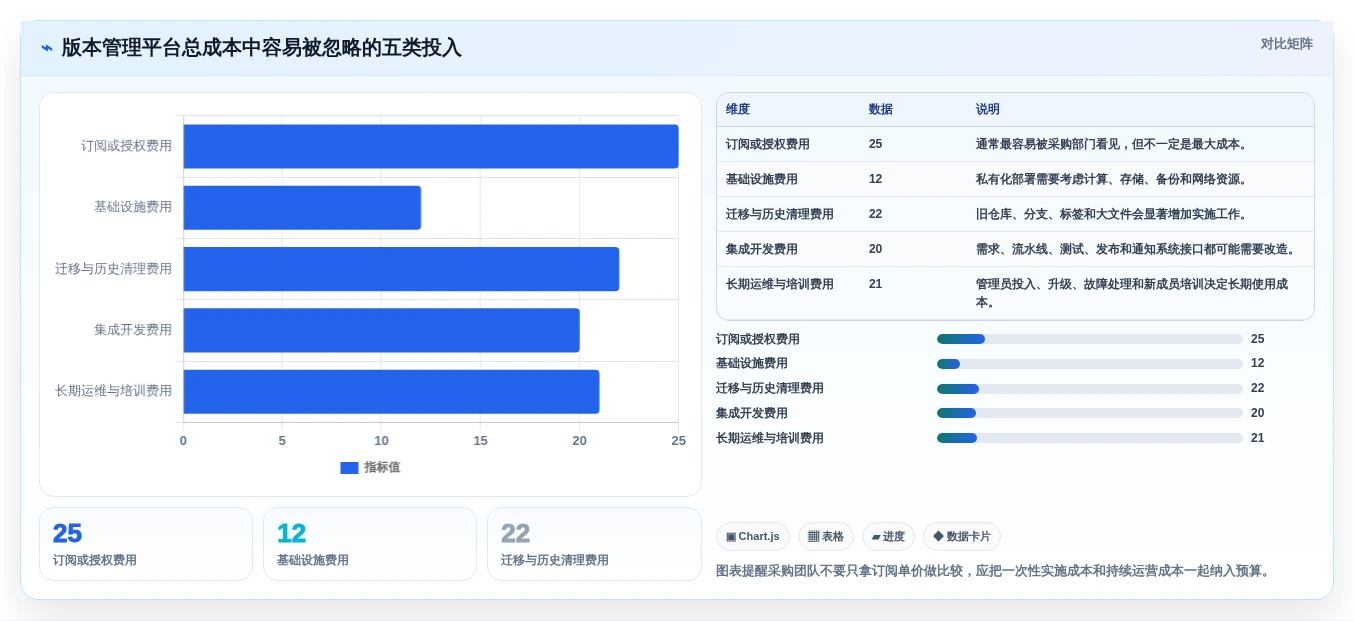1354x621 pixels.
Task: Click the description starting 私有化部署需要考虑
Action: point(1113,179)
